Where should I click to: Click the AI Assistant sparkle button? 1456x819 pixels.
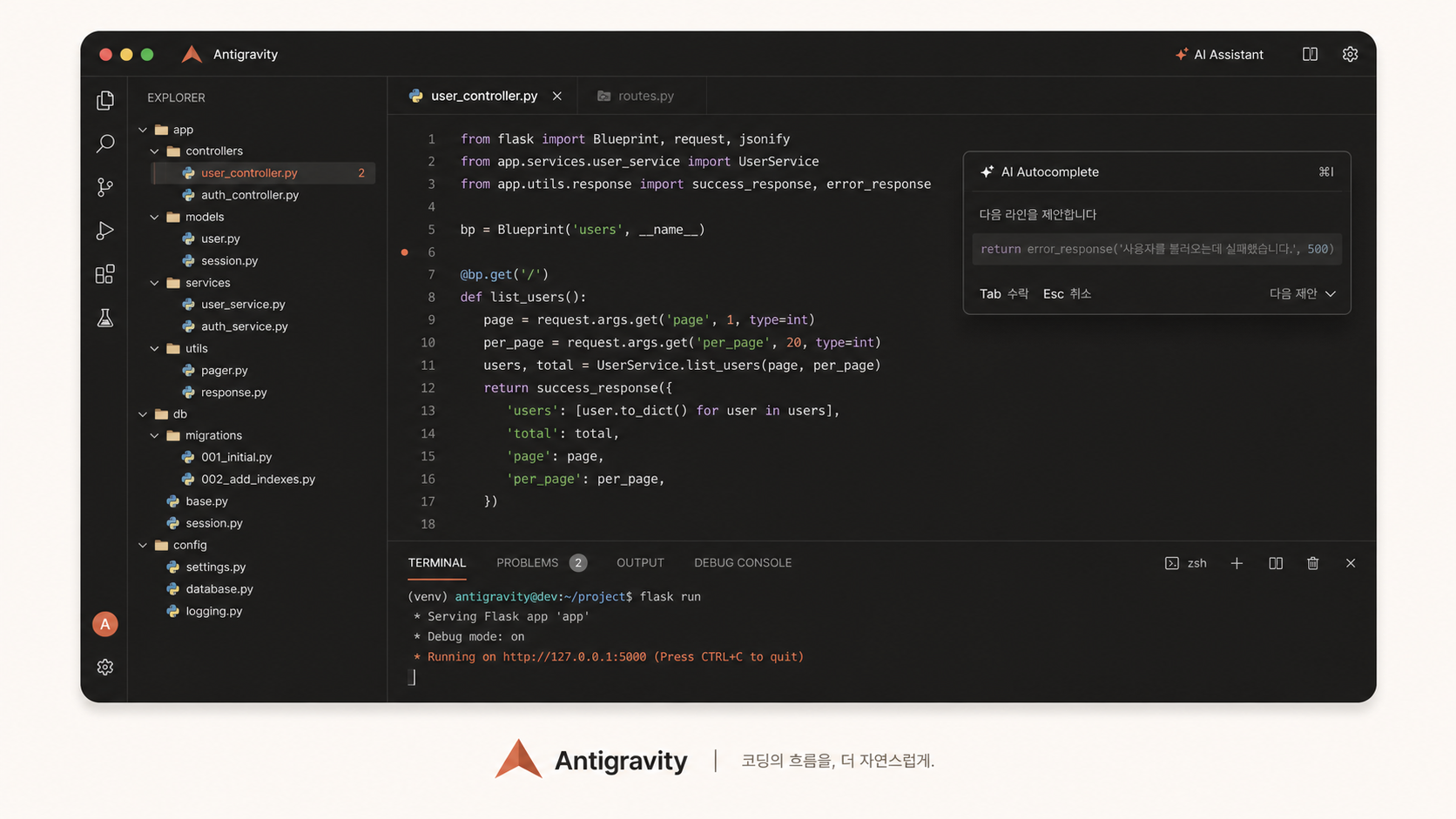point(1219,54)
